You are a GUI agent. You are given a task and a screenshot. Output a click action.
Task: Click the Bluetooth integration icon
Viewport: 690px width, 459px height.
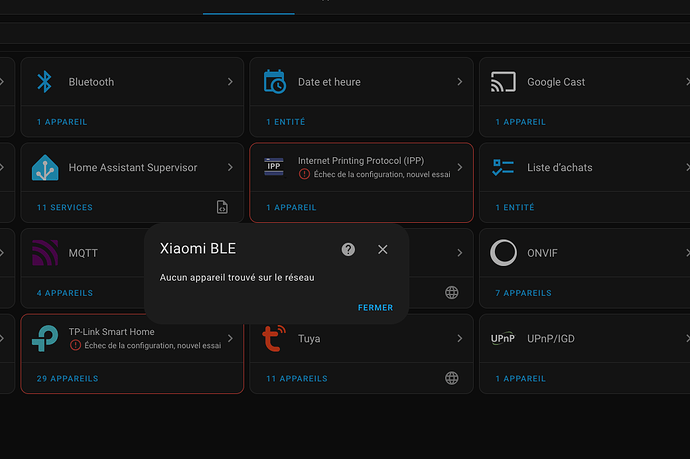(x=44, y=82)
